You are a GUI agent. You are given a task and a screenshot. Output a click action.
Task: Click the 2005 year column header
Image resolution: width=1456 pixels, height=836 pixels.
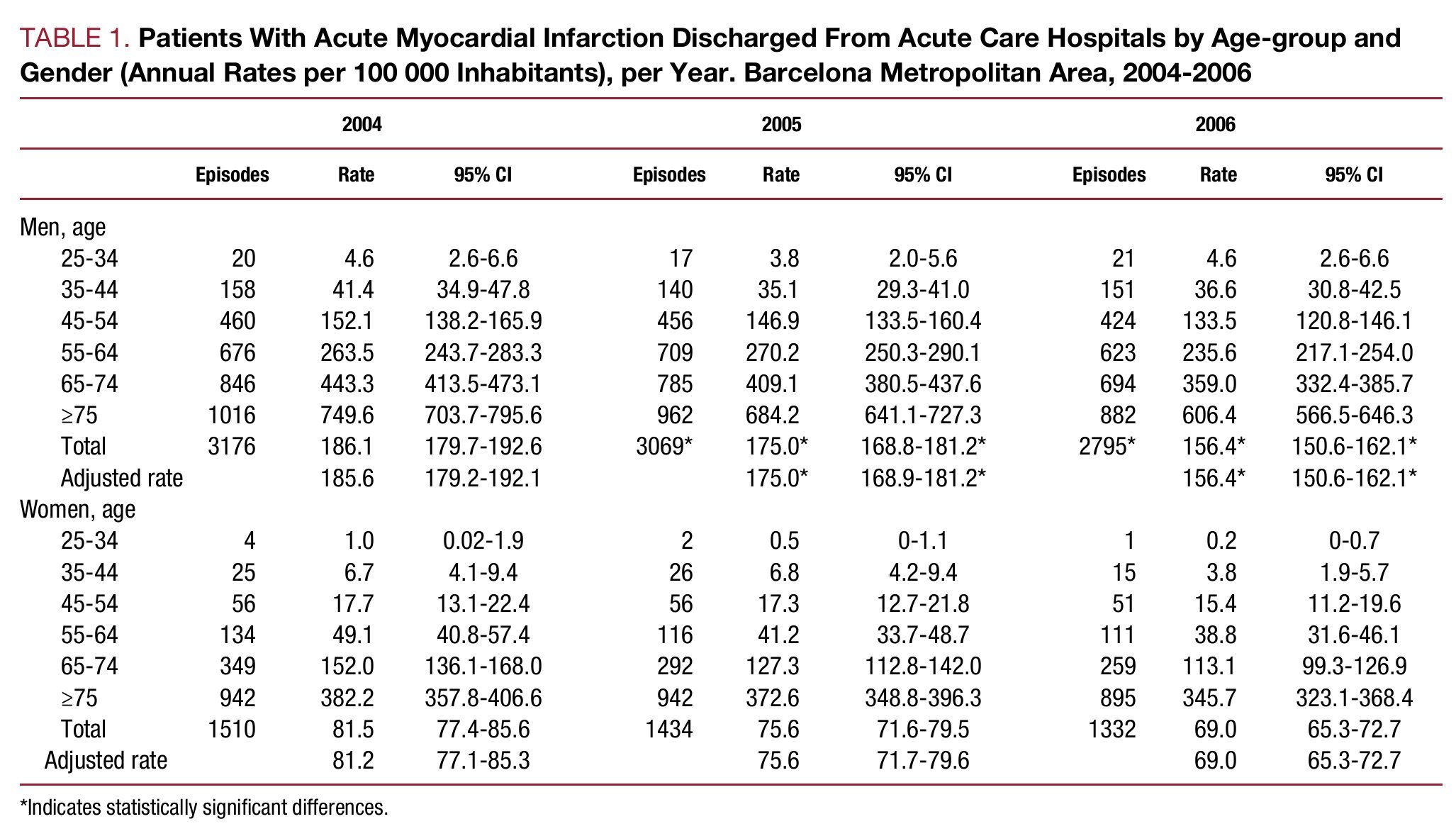(x=781, y=125)
